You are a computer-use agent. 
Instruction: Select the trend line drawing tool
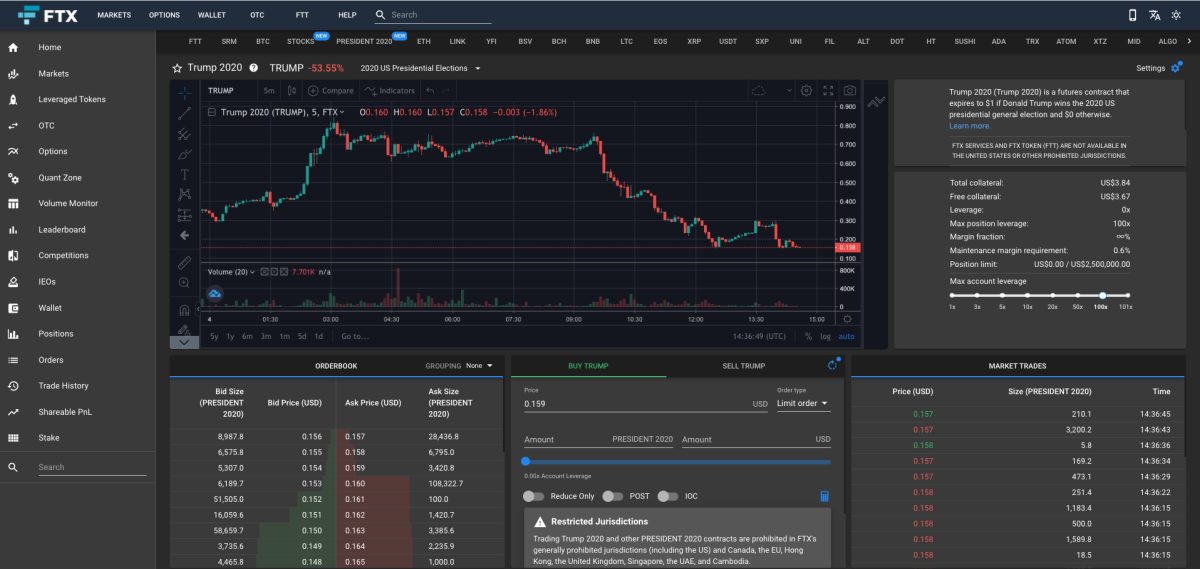tap(185, 112)
